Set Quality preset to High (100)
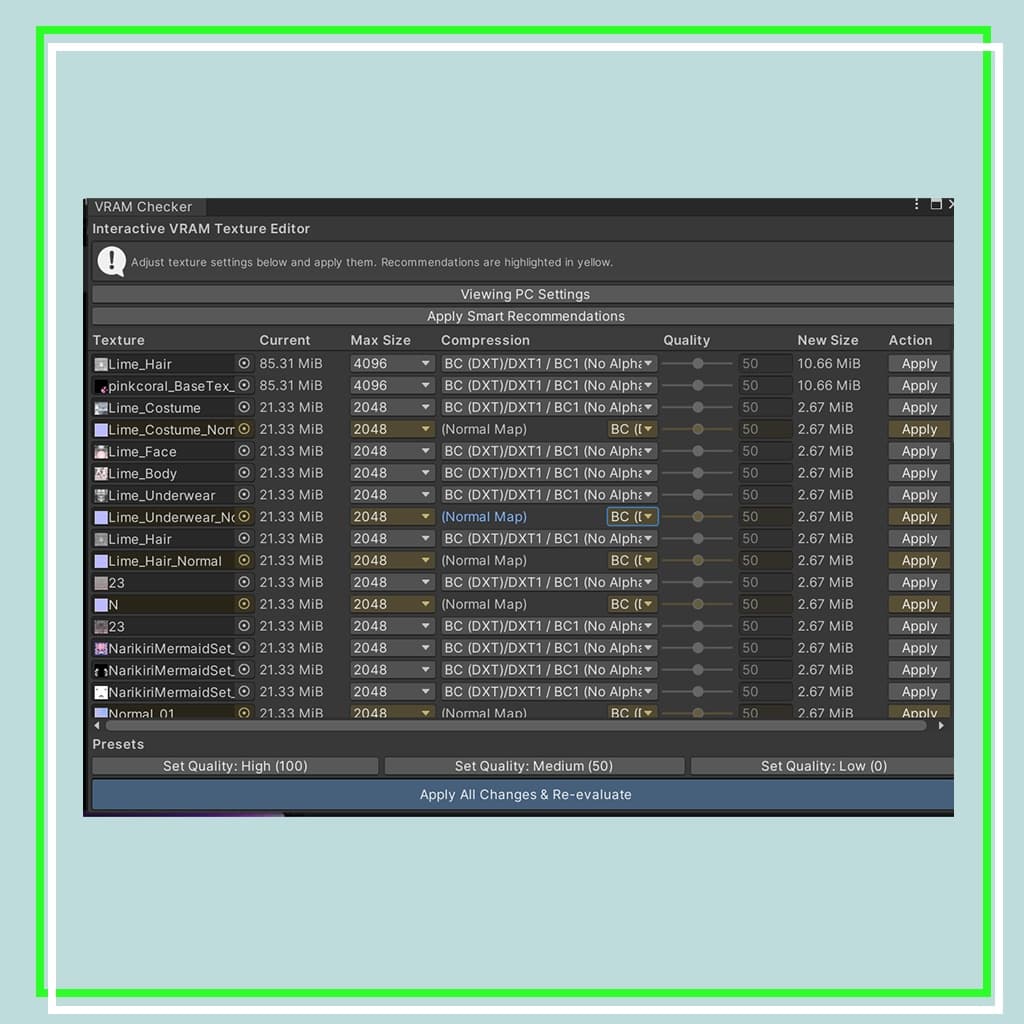1024x1024 pixels. [235, 766]
